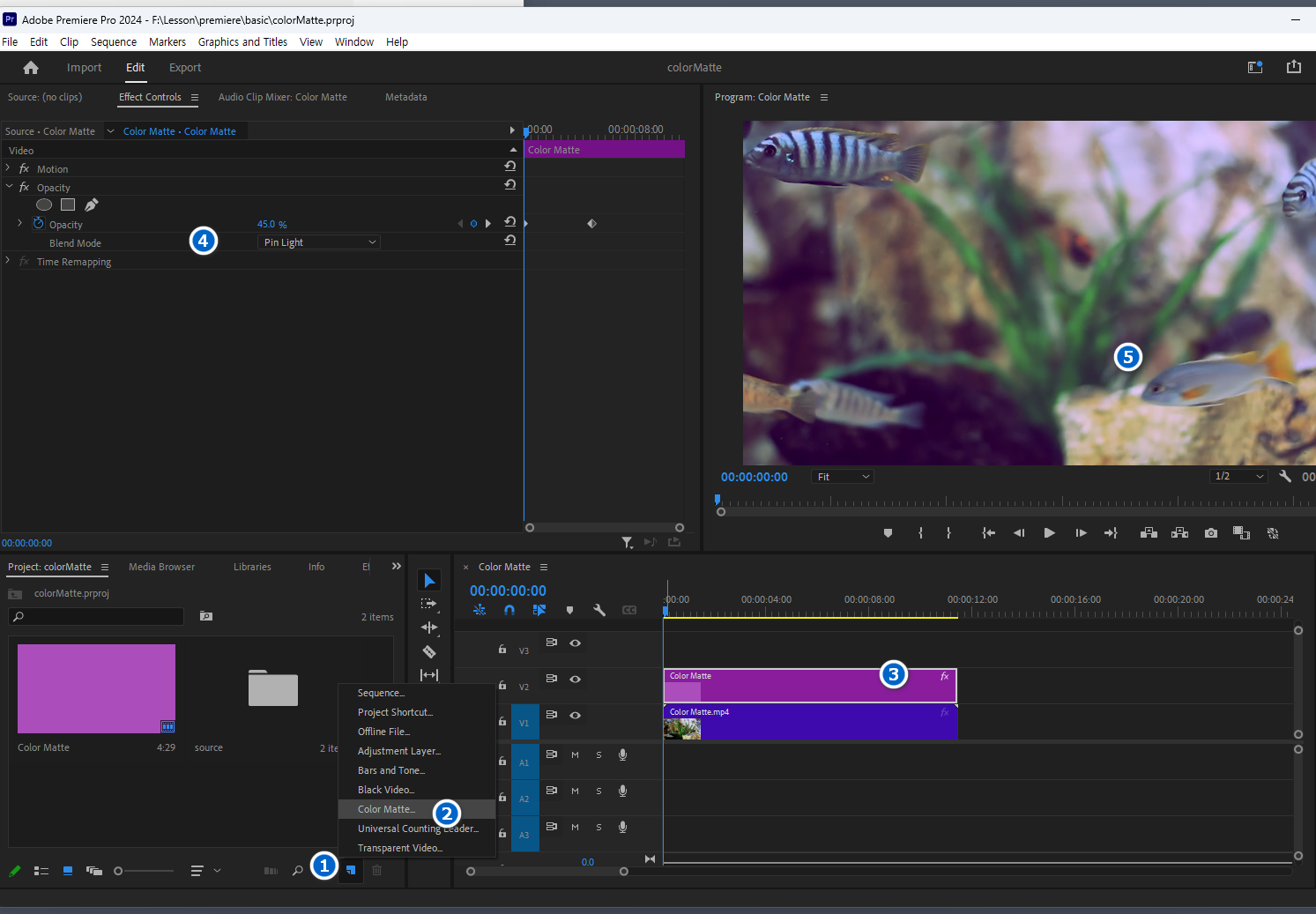Click the Home icon
The height and width of the screenshot is (914, 1316).
tap(31, 68)
